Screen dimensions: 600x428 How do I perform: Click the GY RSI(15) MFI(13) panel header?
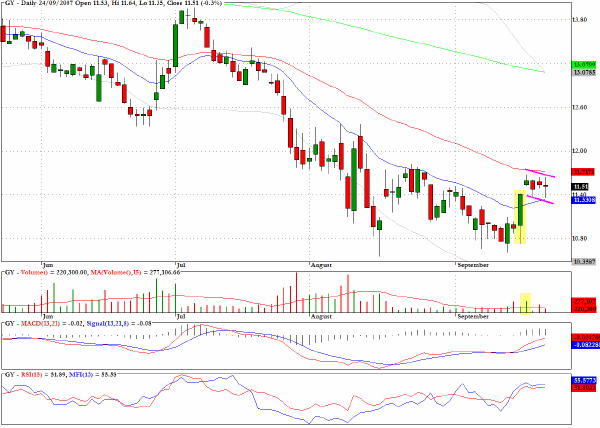[x=60, y=374]
